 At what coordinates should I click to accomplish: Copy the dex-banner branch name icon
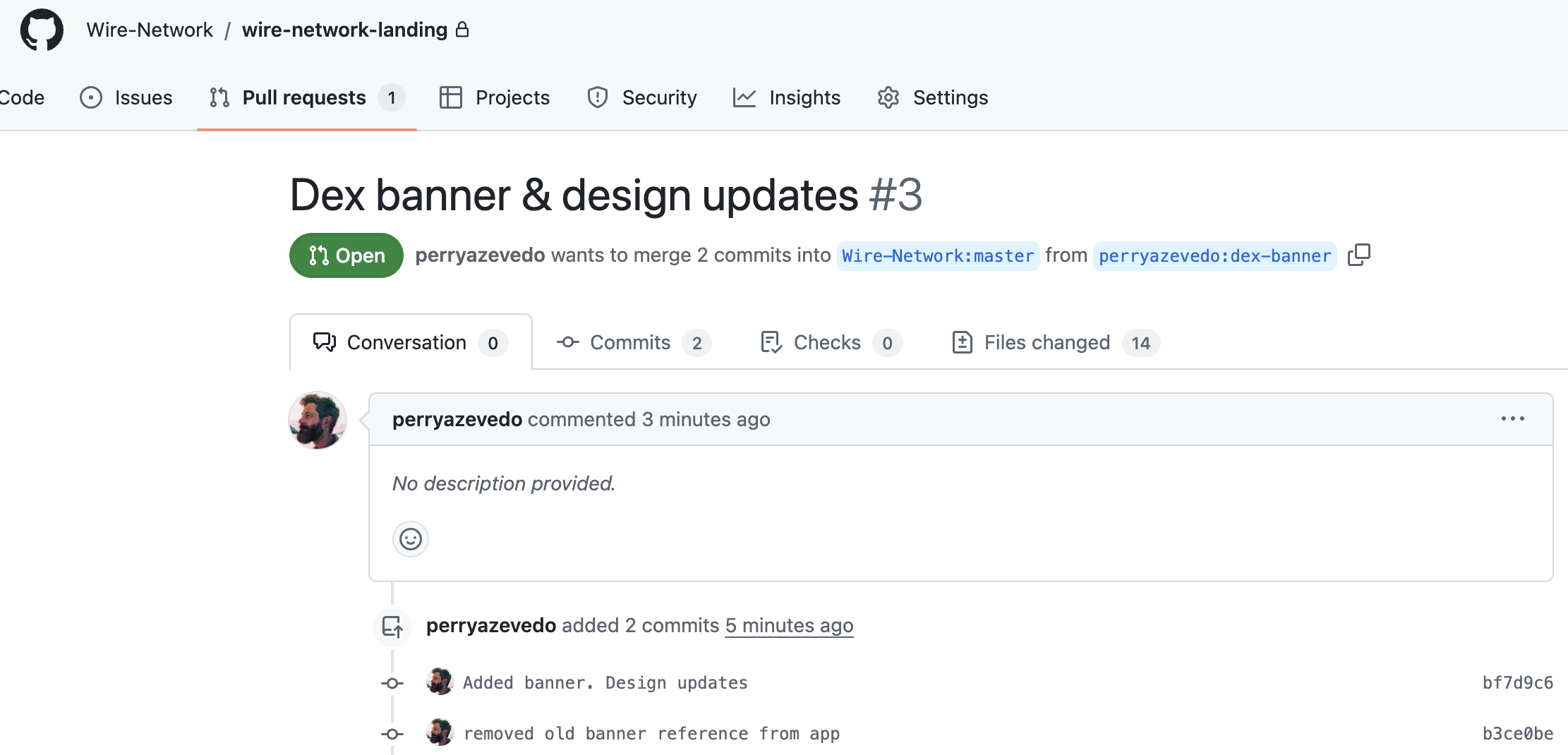(x=1358, y=255)
